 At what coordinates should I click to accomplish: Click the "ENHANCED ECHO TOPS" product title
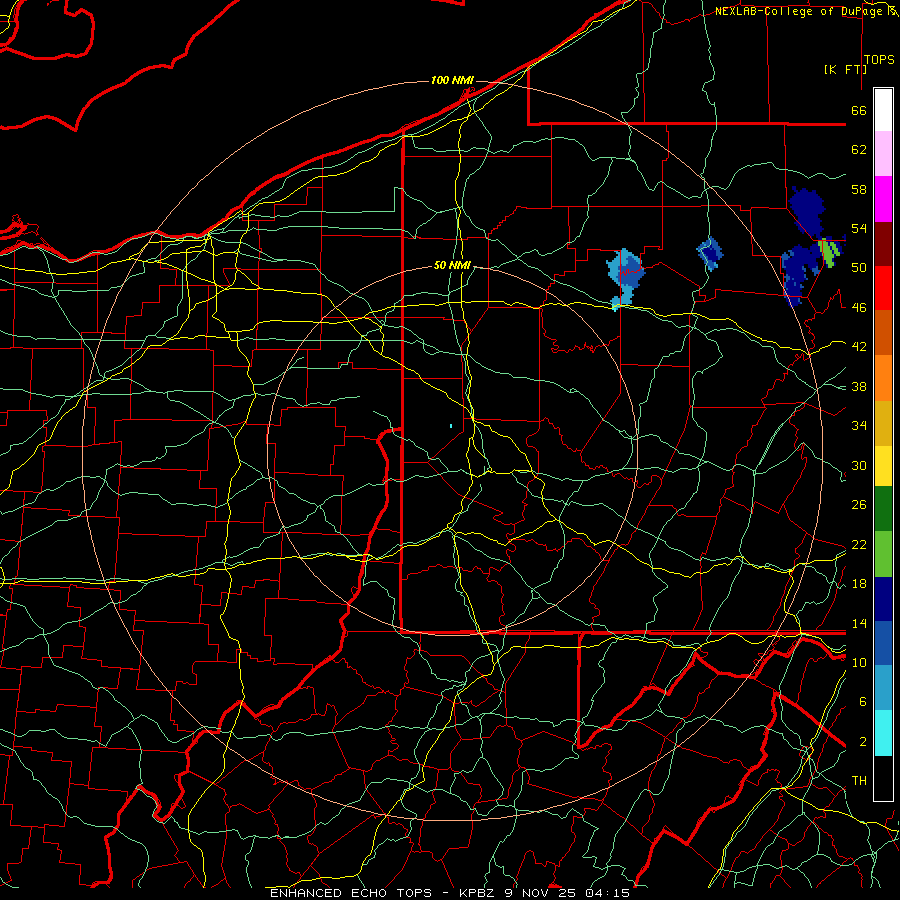click(350, 893)
